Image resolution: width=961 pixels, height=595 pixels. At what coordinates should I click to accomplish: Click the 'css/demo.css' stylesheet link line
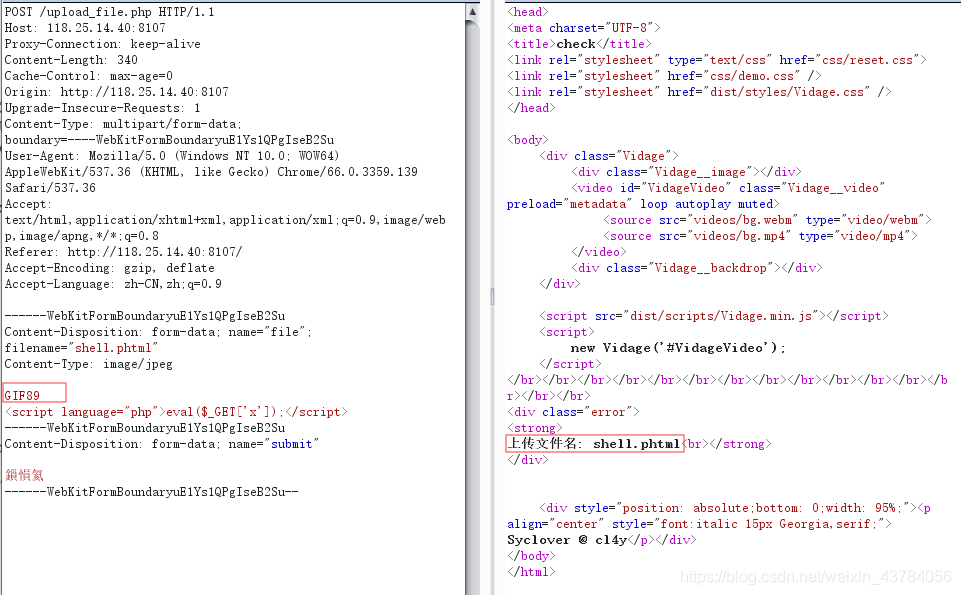(x=664, y=75)
